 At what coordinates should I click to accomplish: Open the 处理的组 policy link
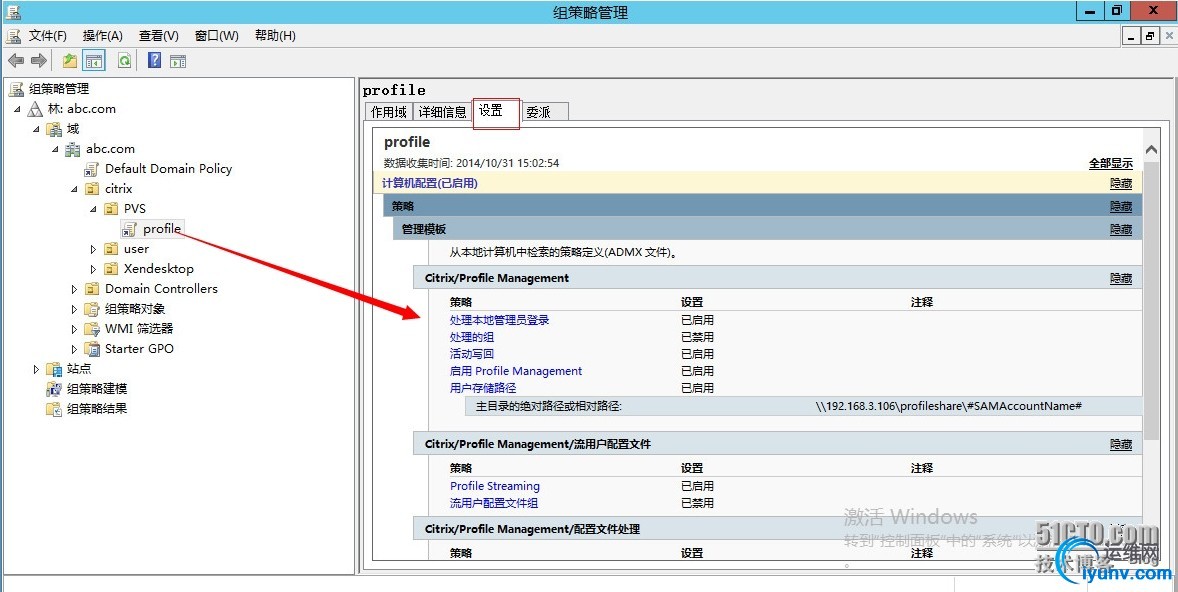tap(472, 337)
